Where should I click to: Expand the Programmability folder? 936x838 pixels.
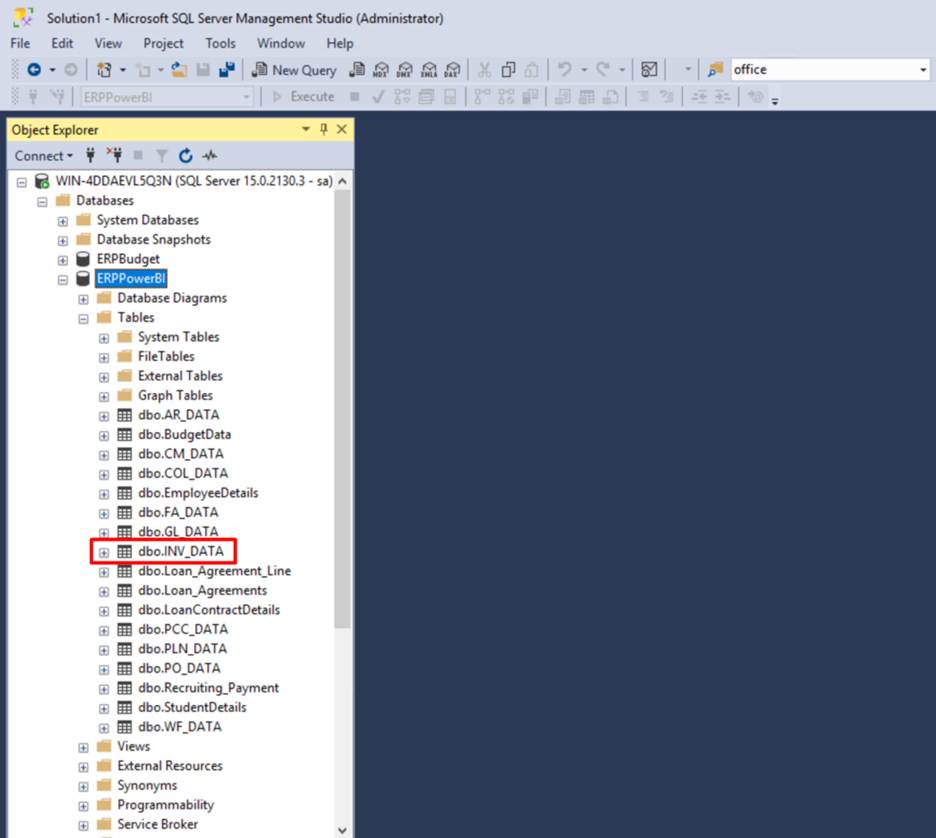(x=84, y=806)
